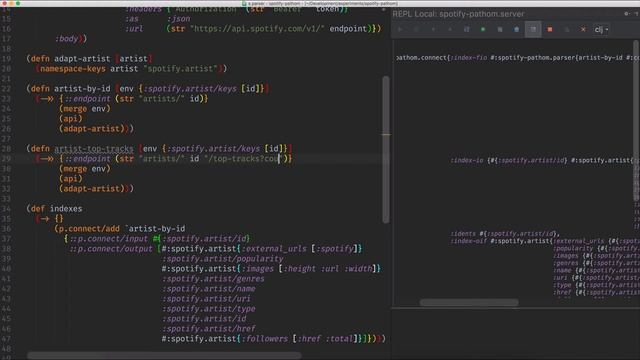
Task: Open REPL panel gear settings
Action: (627, 13)
